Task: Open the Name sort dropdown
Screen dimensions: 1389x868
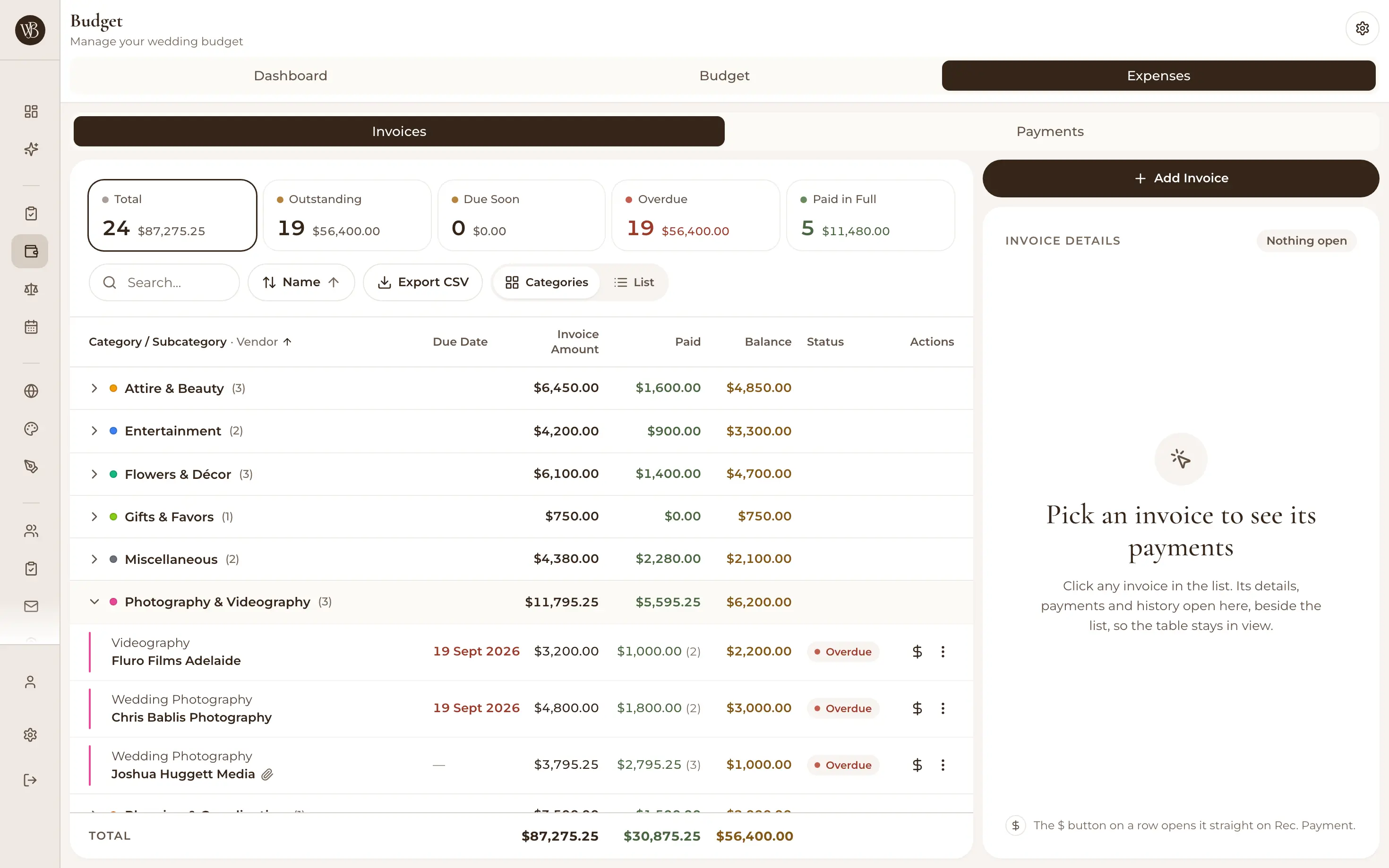Action: pos(301,282)
